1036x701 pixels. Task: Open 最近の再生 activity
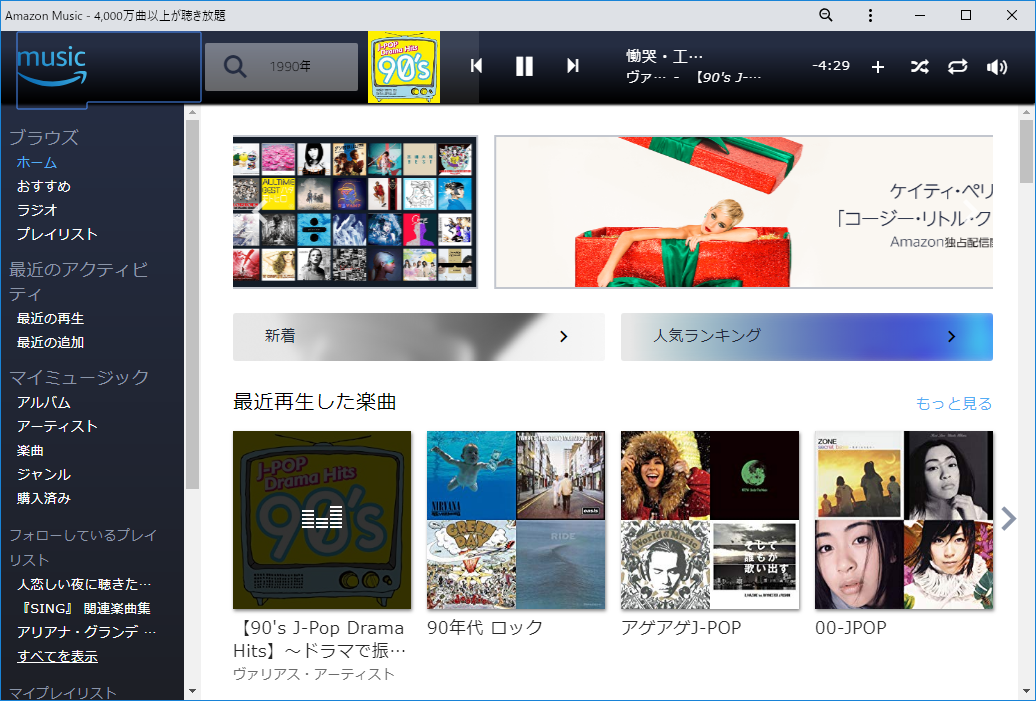(50, 318)
